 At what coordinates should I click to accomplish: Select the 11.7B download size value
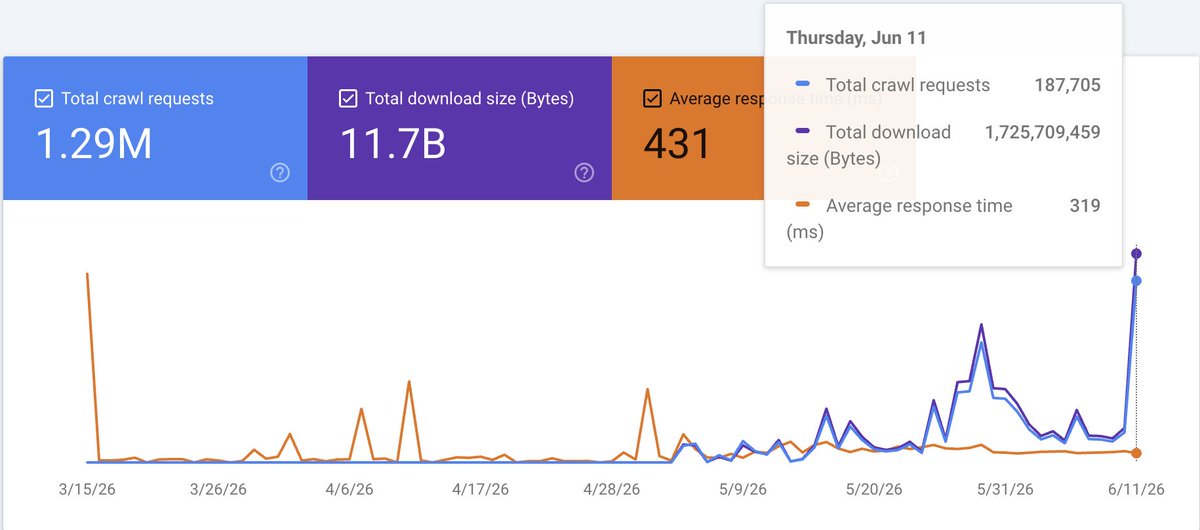[393, 144]
